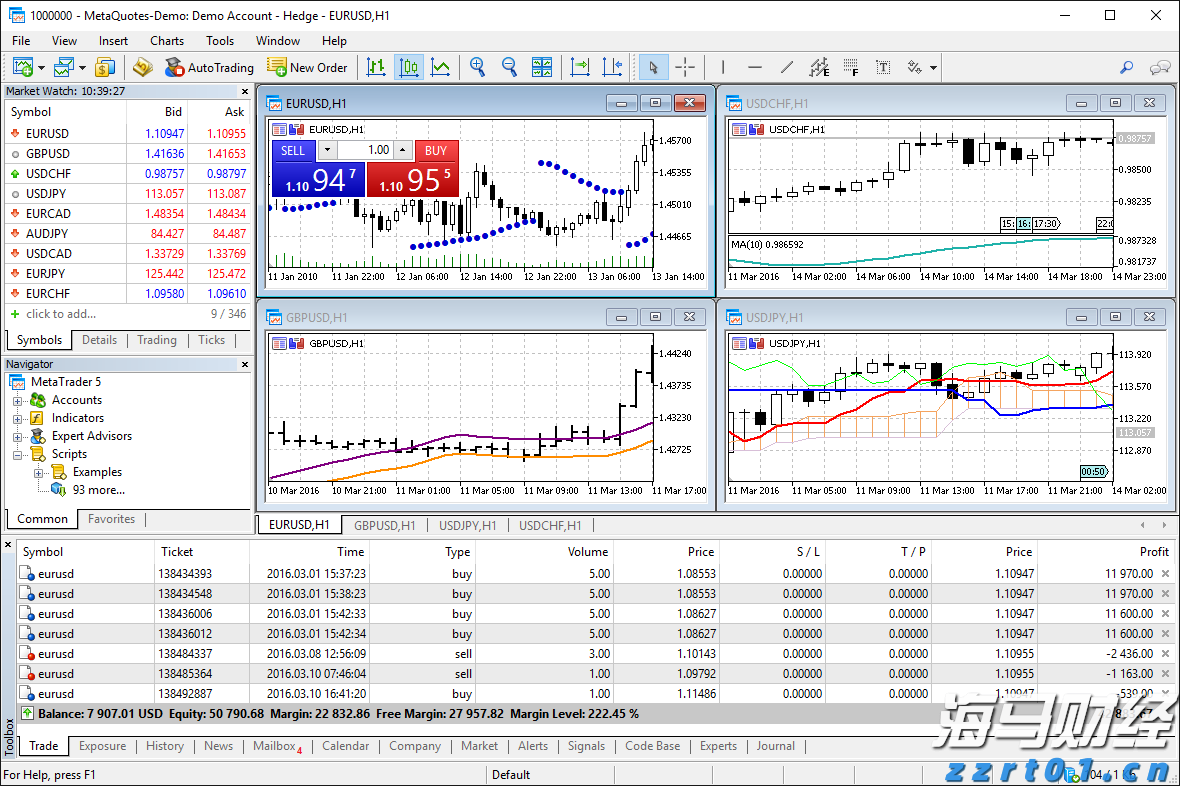Image resolution: width=1180 pixels, height=786 pixels.
Task: Switch to the History tab in Toolbox
Action: (x=164, y=746)
